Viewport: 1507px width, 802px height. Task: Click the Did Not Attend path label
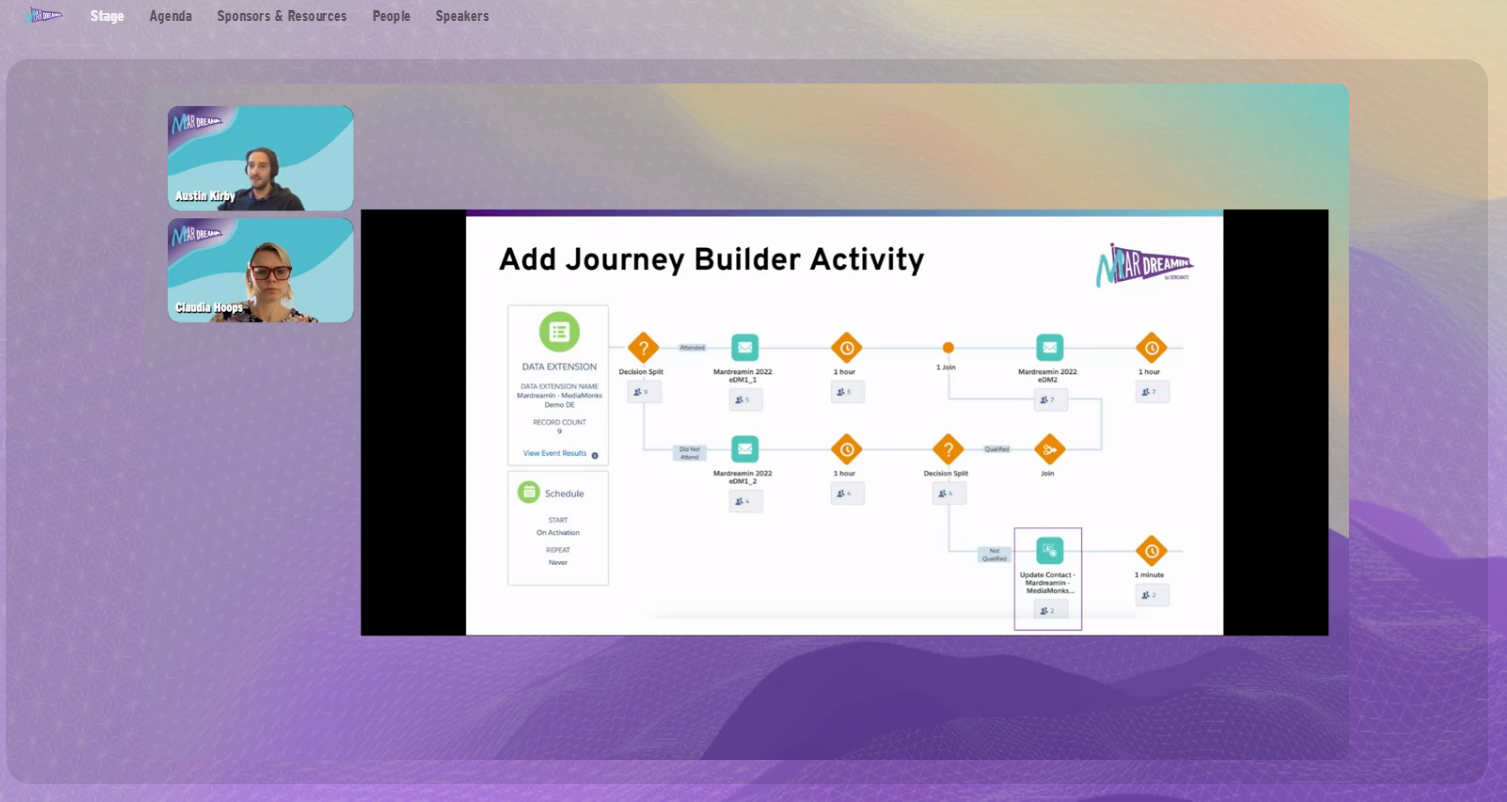coord(690,453)
